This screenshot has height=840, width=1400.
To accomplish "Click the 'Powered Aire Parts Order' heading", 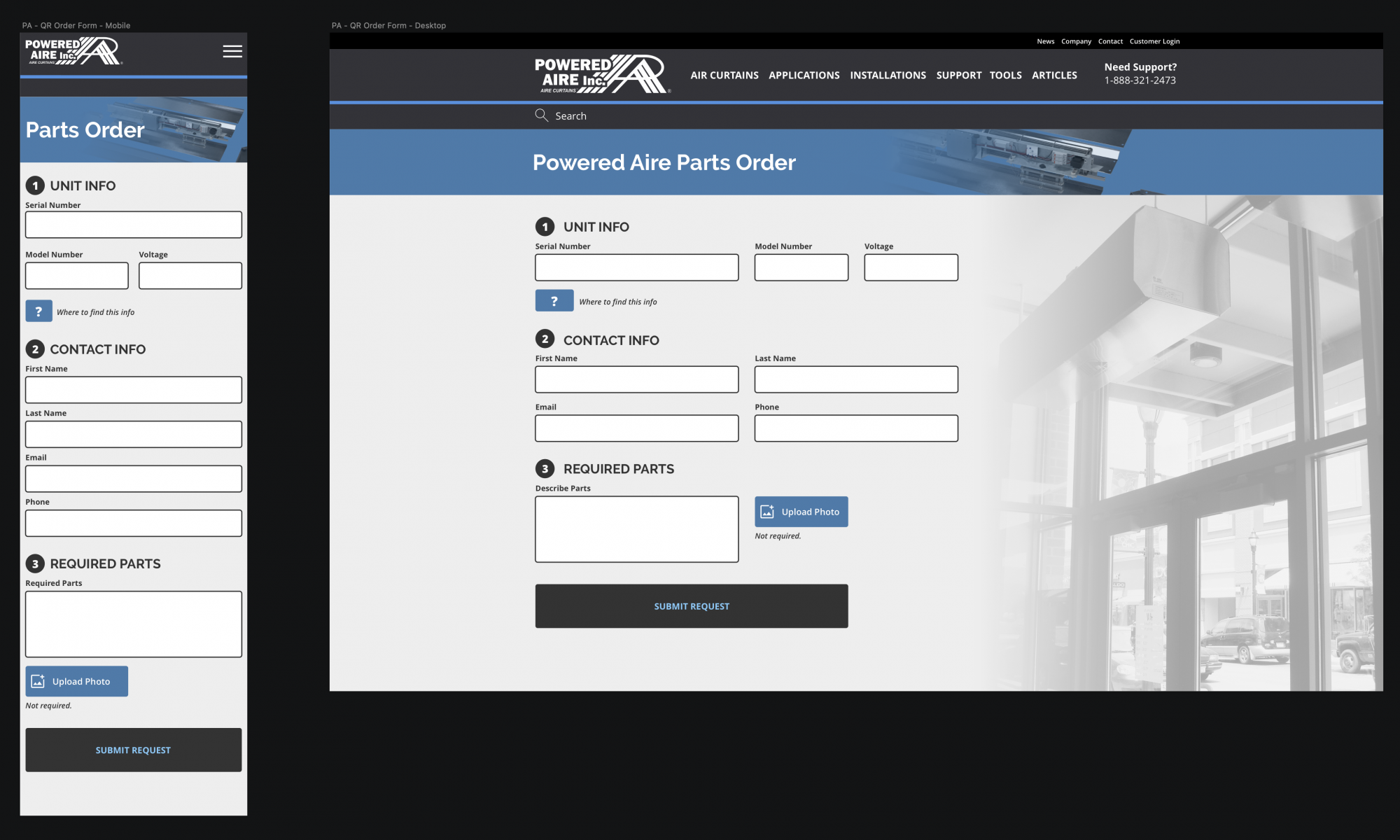I will (664, 162).
